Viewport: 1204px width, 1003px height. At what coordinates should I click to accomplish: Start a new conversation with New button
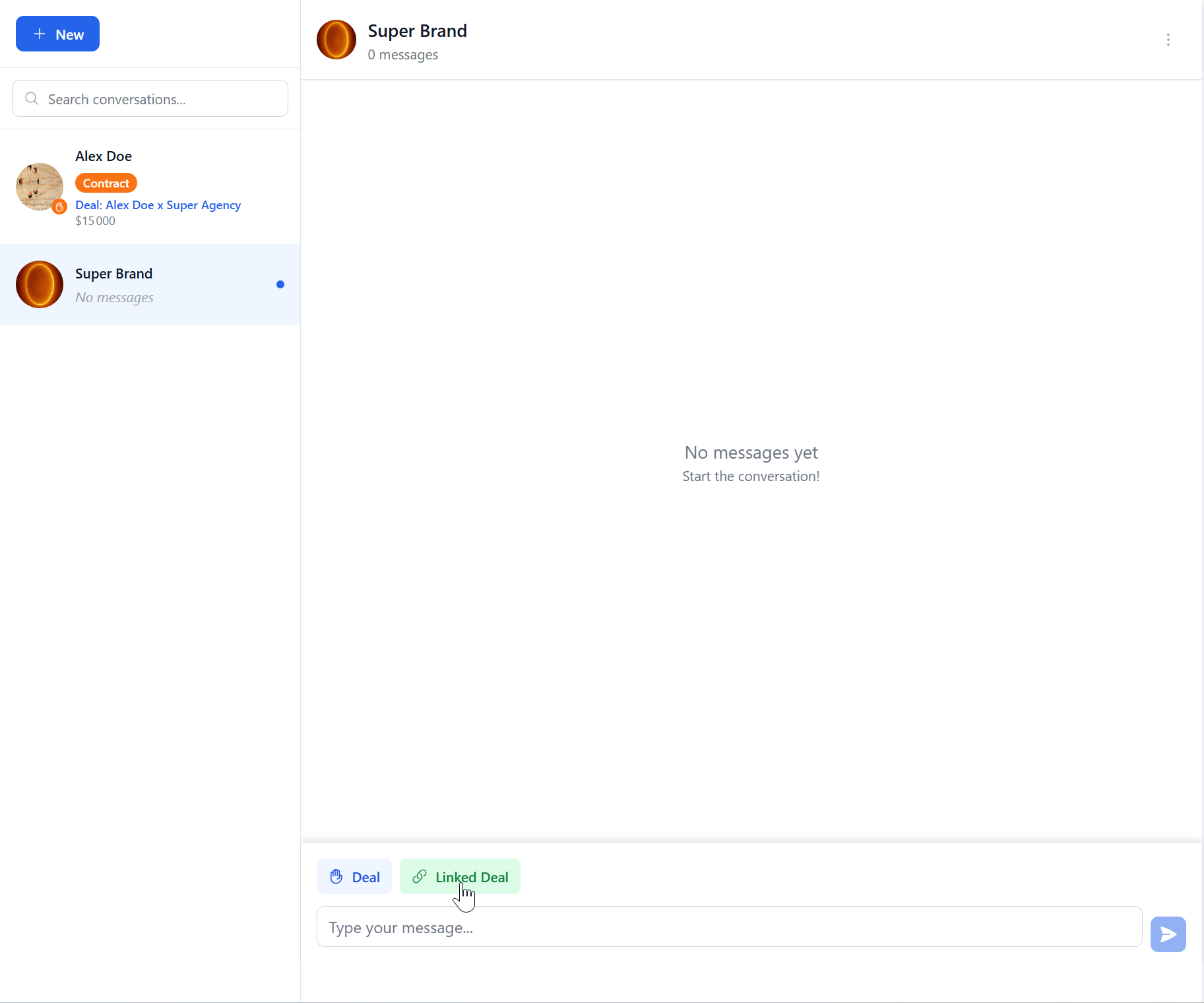click(57, 34)
